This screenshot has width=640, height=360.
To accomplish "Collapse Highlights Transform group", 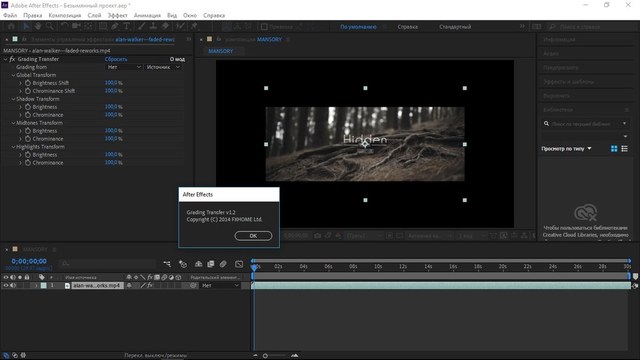I will click(13, 147).
